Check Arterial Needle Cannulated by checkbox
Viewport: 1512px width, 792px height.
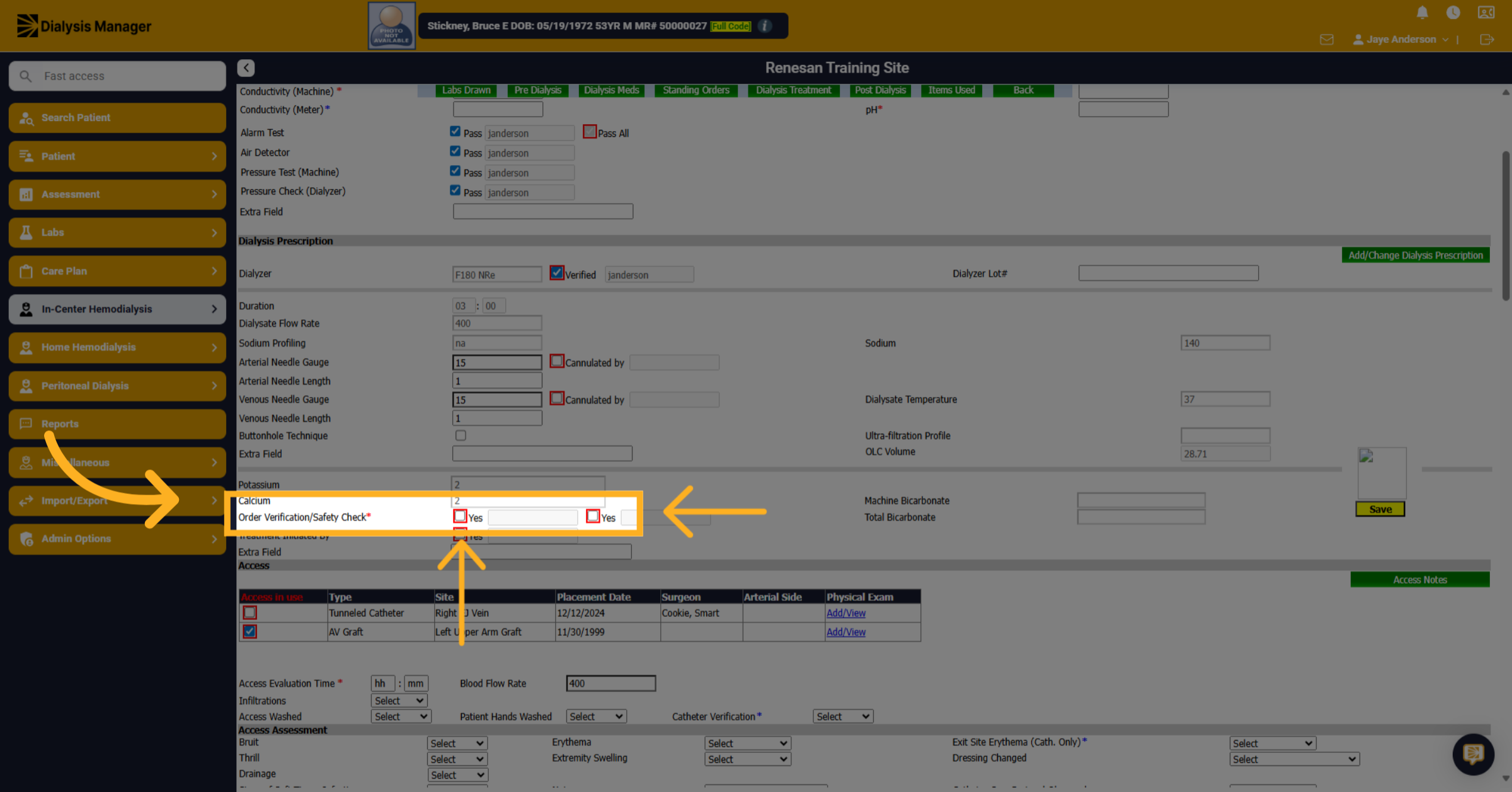(556, 361)
